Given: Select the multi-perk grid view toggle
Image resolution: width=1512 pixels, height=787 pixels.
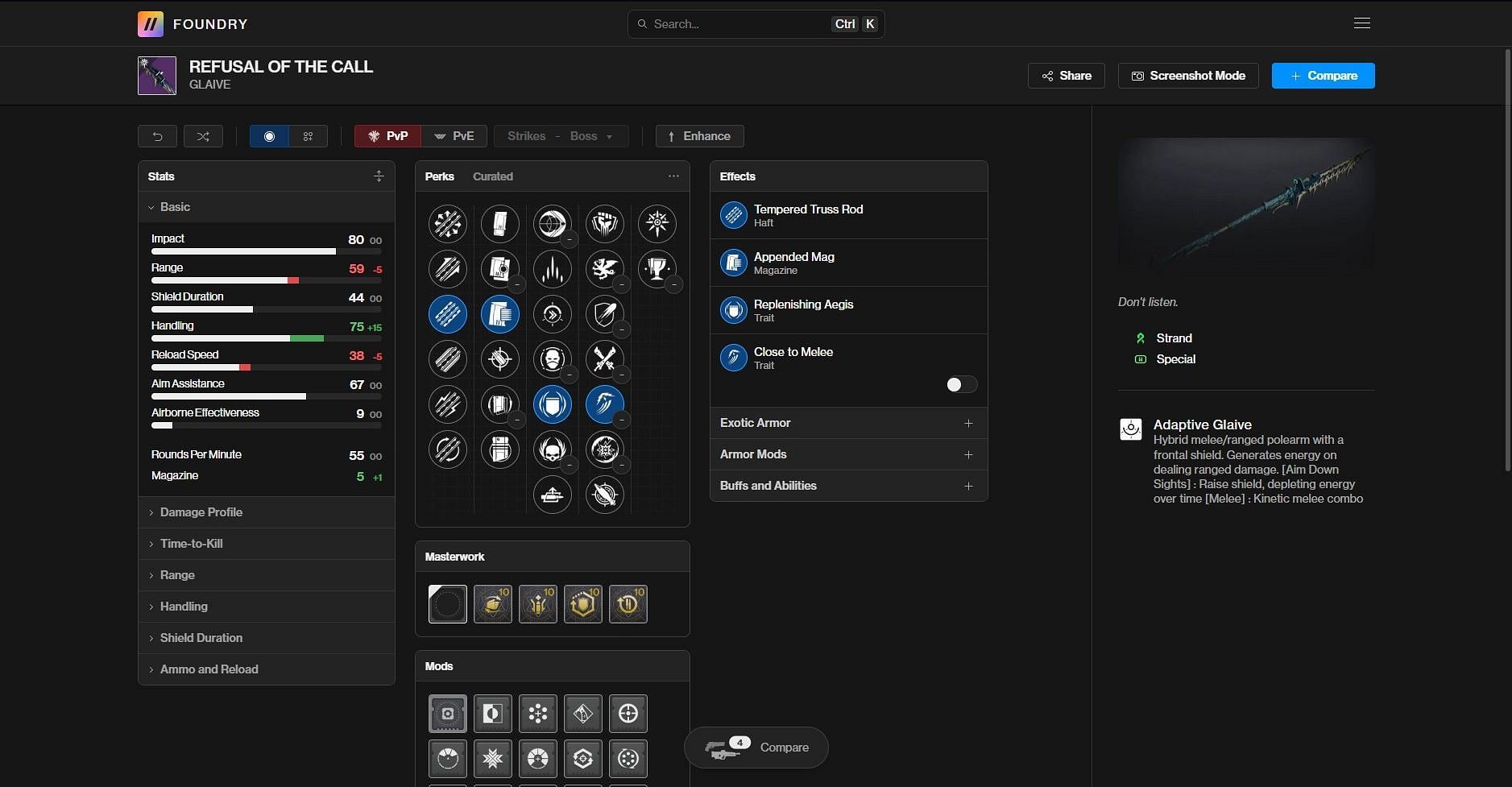Looking at the screenshot, I should pyautogui.click(x=309, y=136).
